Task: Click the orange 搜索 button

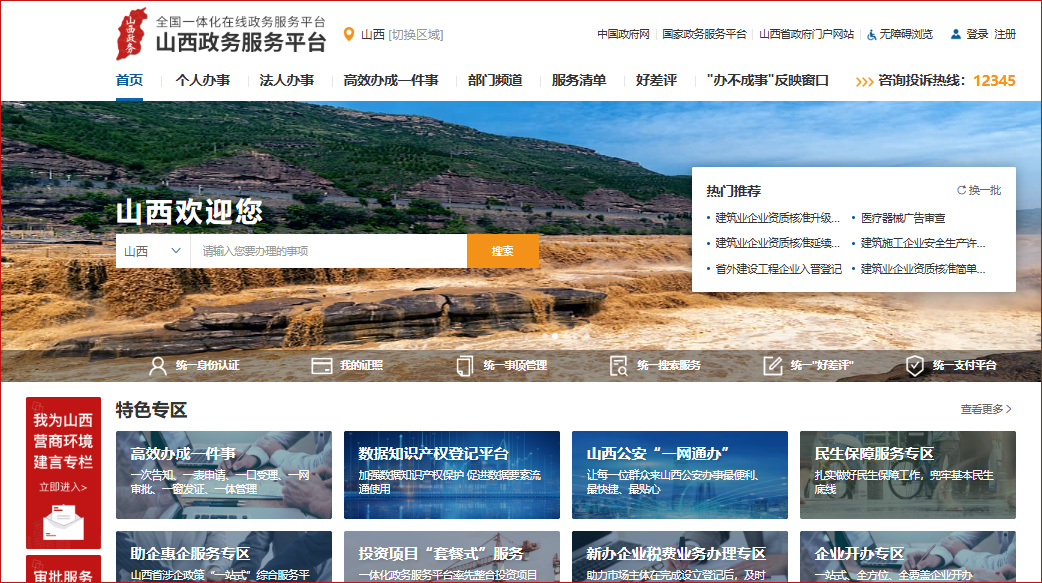Action: coord(502,251)
